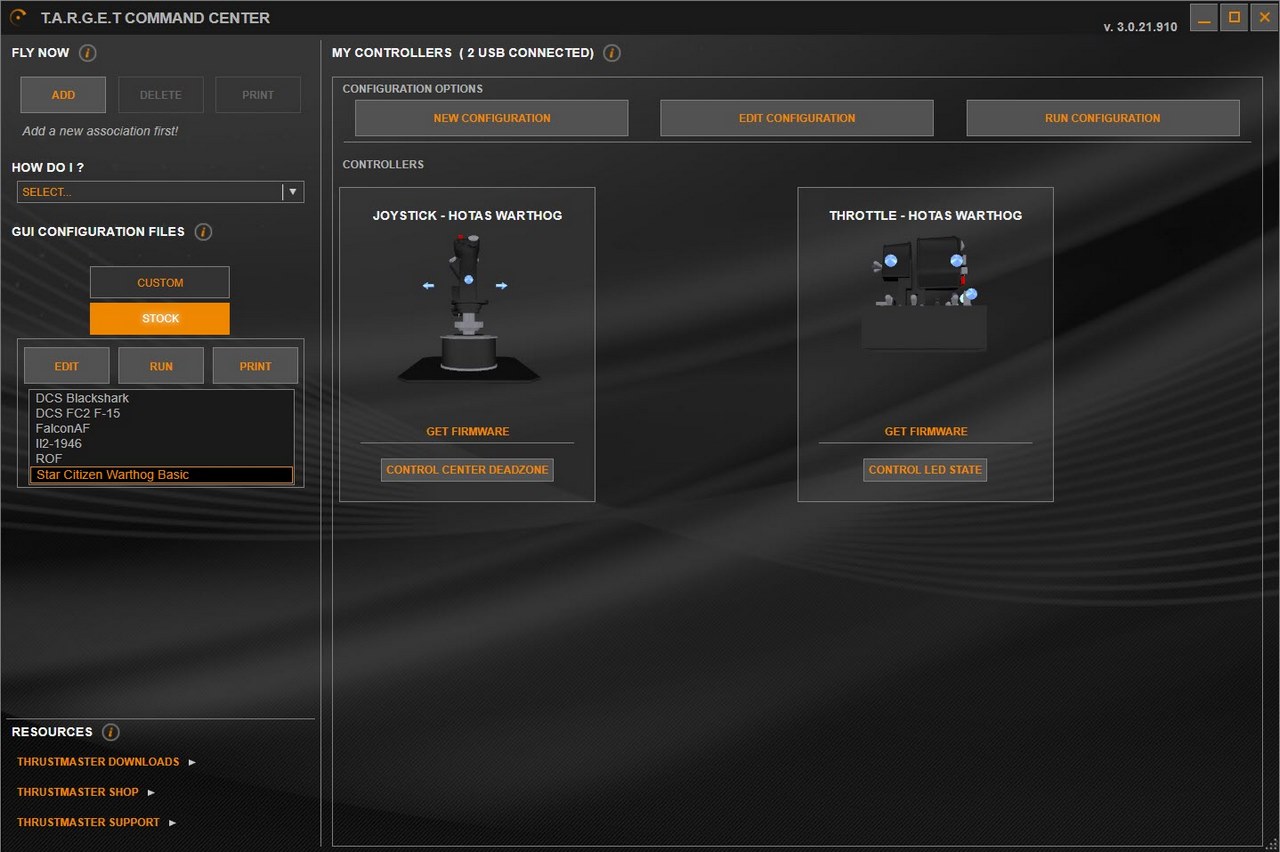Viewport: 1280px width, 852px height.
Task: Click the ADD association button
Action: click(63, 95)
